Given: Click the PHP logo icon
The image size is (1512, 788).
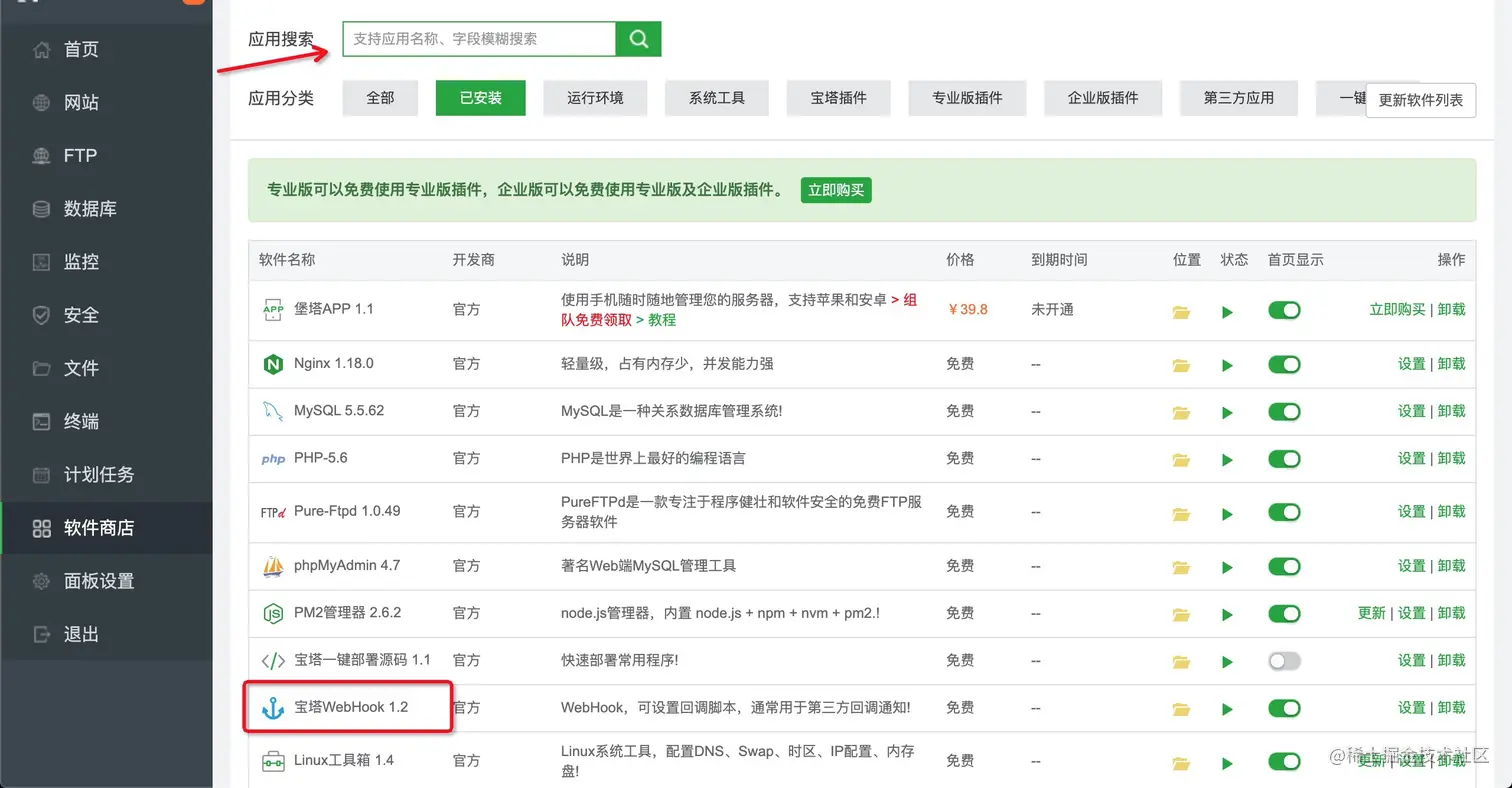Looking at the screenshot, I should 273,459.
